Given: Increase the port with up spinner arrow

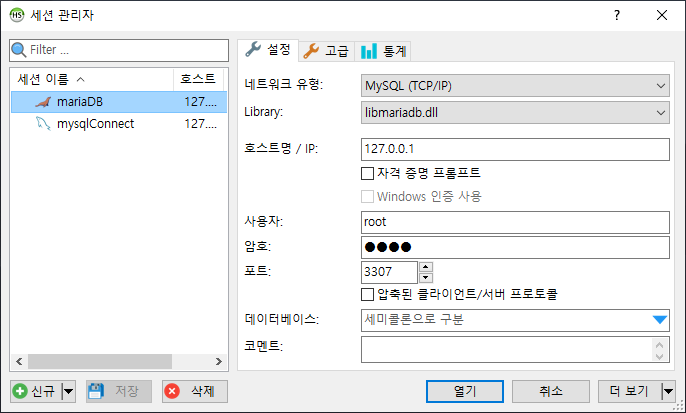Looking at the screenshot, I should point(426,267).
